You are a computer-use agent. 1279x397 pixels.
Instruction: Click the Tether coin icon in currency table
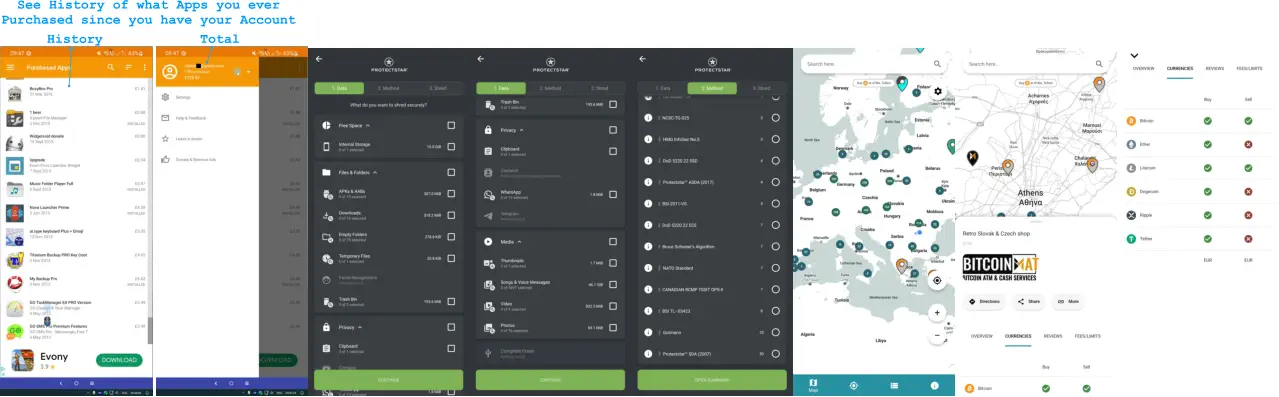pyautogui.click(x=1132, y=239)
